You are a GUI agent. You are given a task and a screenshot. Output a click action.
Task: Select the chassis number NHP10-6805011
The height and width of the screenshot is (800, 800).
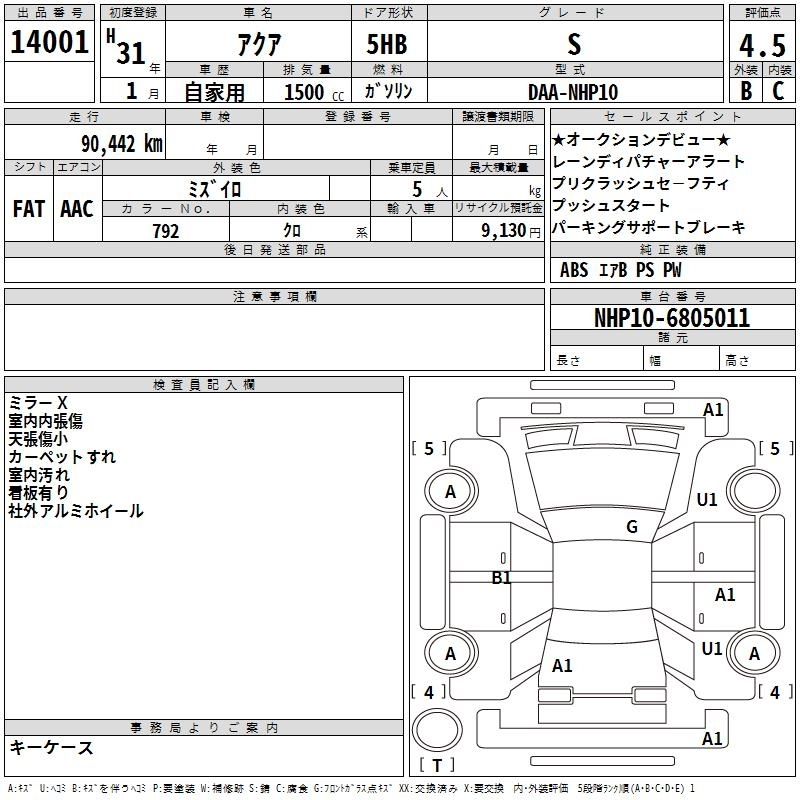click(671, 318)
